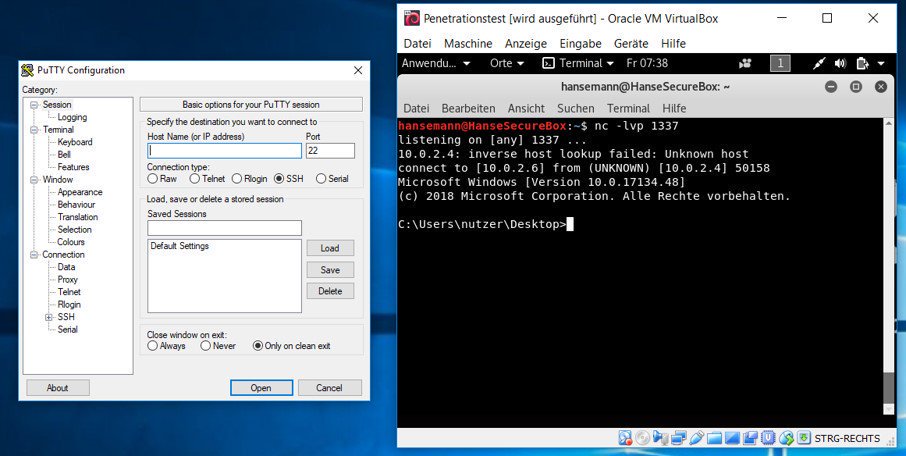The width and height of the screenshot is (906, 456).
Task: Click the Cancel button in PuTTY
Action: tap(329, 388)
